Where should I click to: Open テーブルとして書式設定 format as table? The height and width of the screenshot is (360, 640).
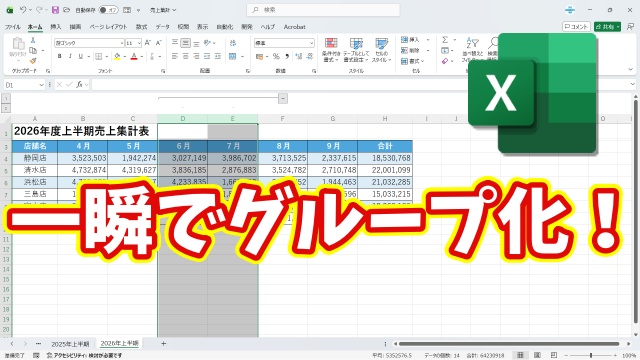click(356, 50)
